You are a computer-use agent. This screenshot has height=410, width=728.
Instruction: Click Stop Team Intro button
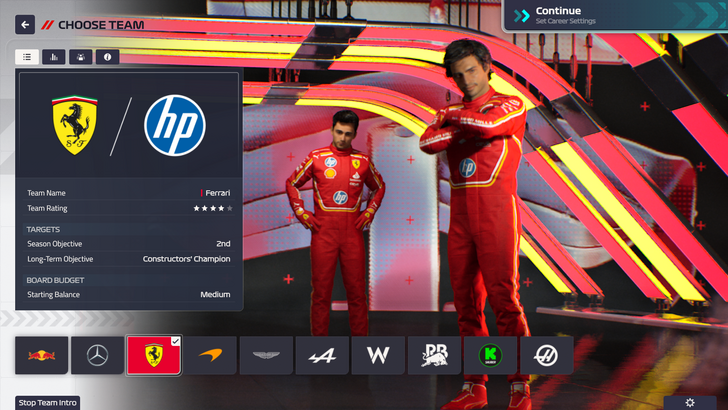pyautogui.click(x=48, y=403)
